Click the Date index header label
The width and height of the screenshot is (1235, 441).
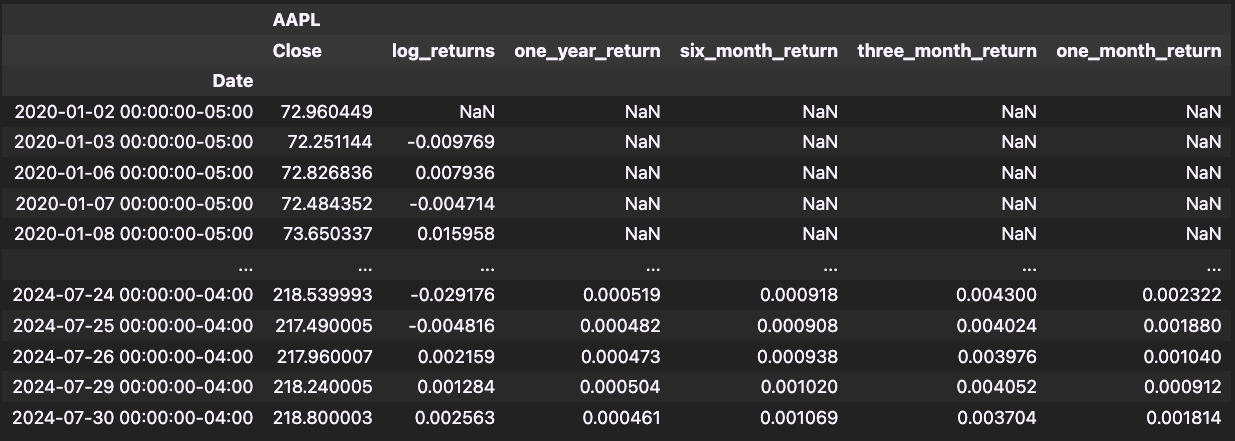(232, 80)
